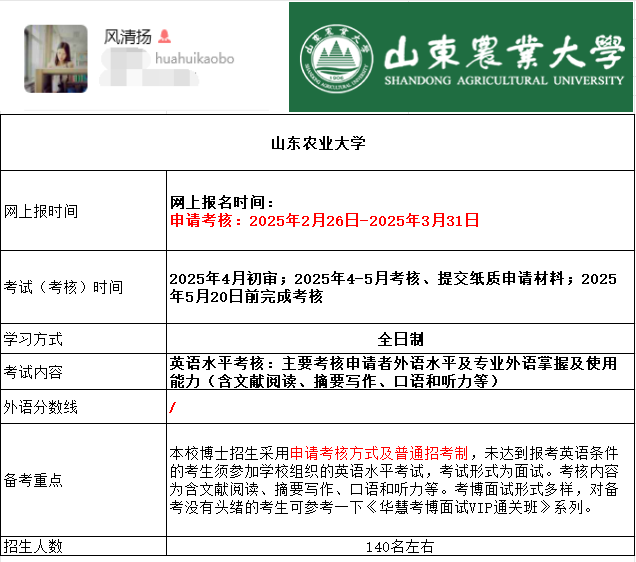This screenshot has width=636, height=562.
Task: Select the line 年5月20日前完成考核
Action: (246, 296)
